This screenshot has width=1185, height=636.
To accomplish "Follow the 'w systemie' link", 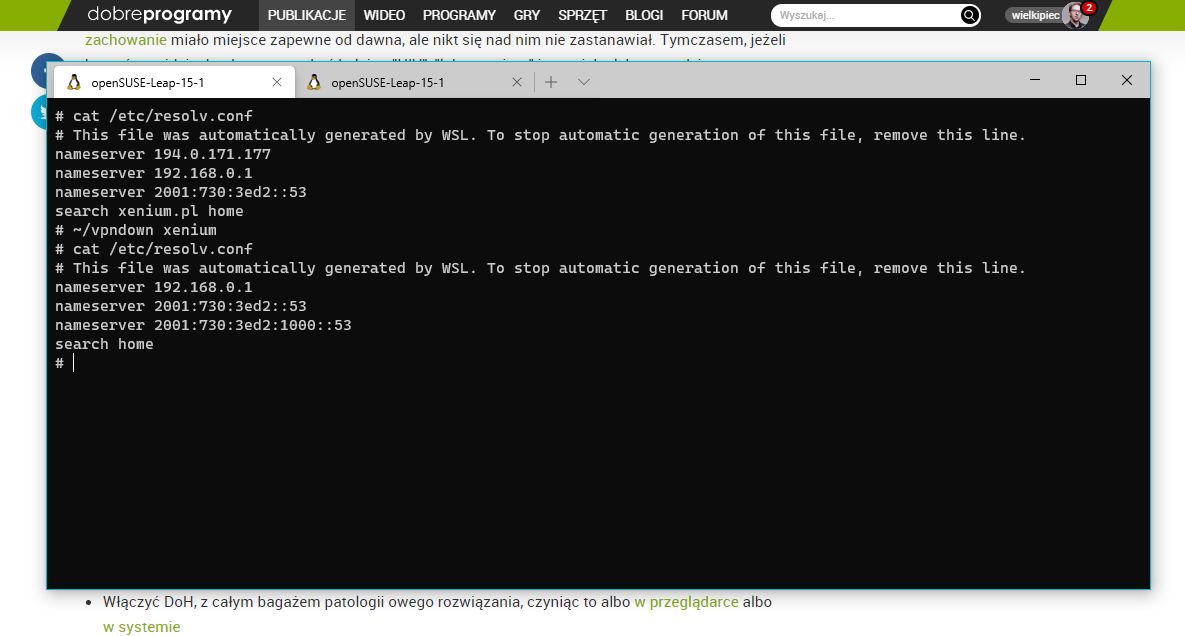I will (x=141, y=627).
